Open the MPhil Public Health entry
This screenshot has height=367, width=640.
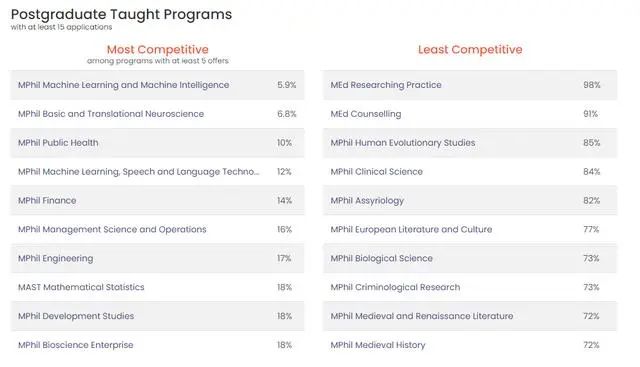pyautogui.click(x=157, y=143)
